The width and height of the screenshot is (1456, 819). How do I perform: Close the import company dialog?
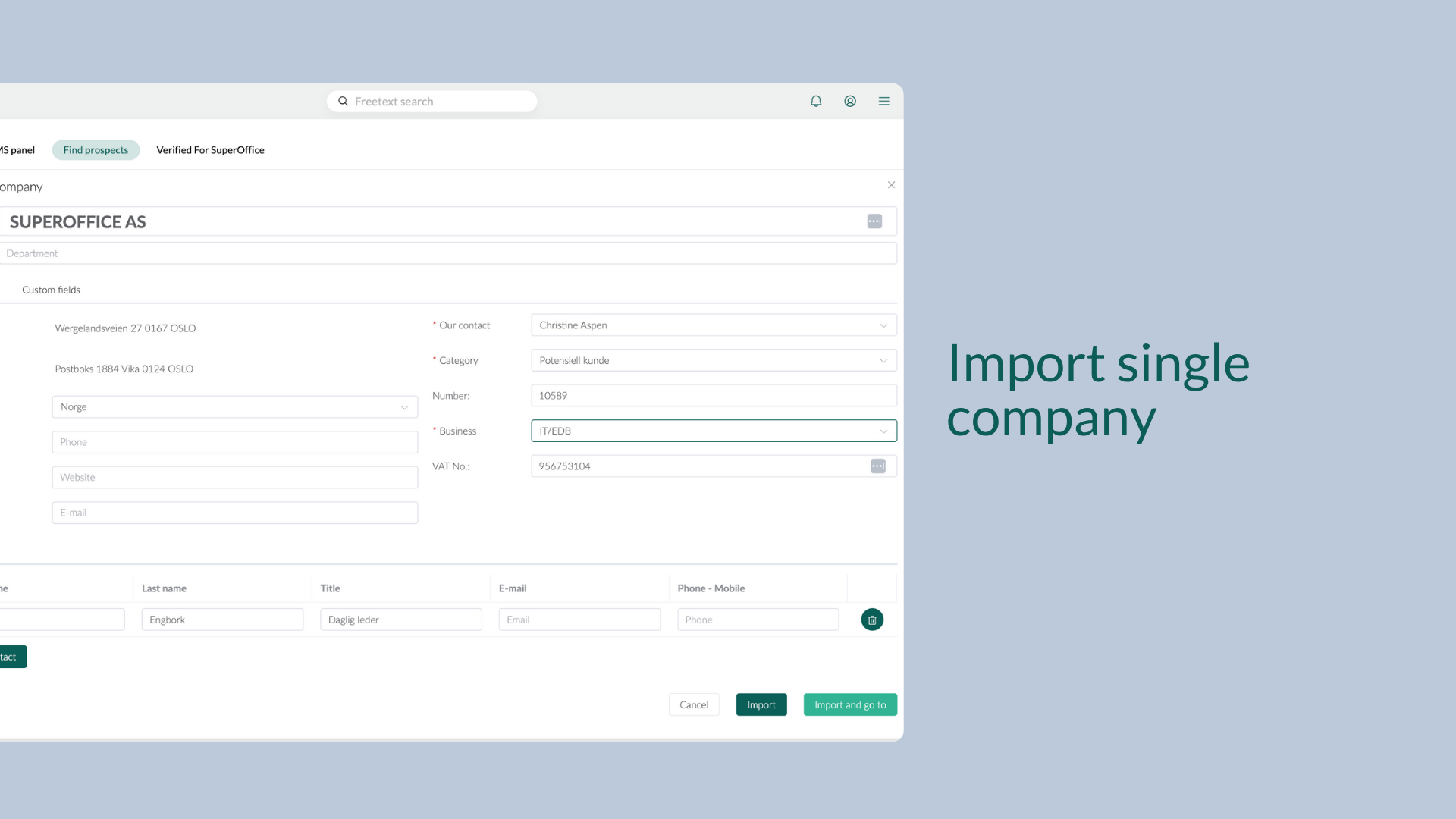(892, 185)
